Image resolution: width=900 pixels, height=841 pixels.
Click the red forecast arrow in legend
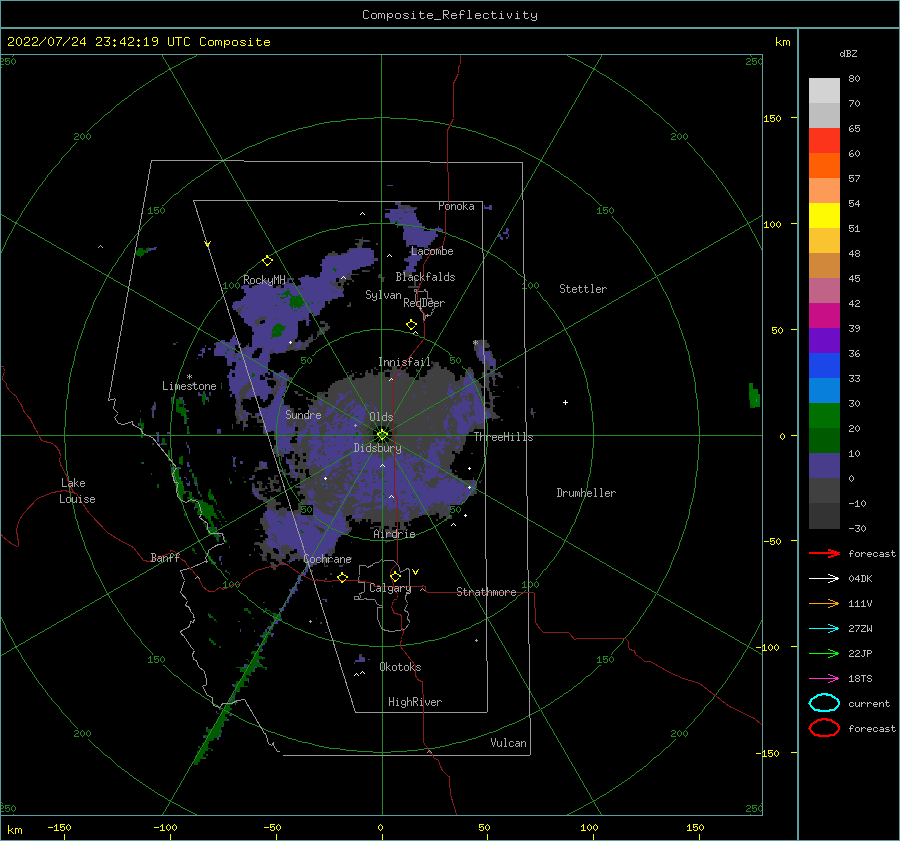824,553
